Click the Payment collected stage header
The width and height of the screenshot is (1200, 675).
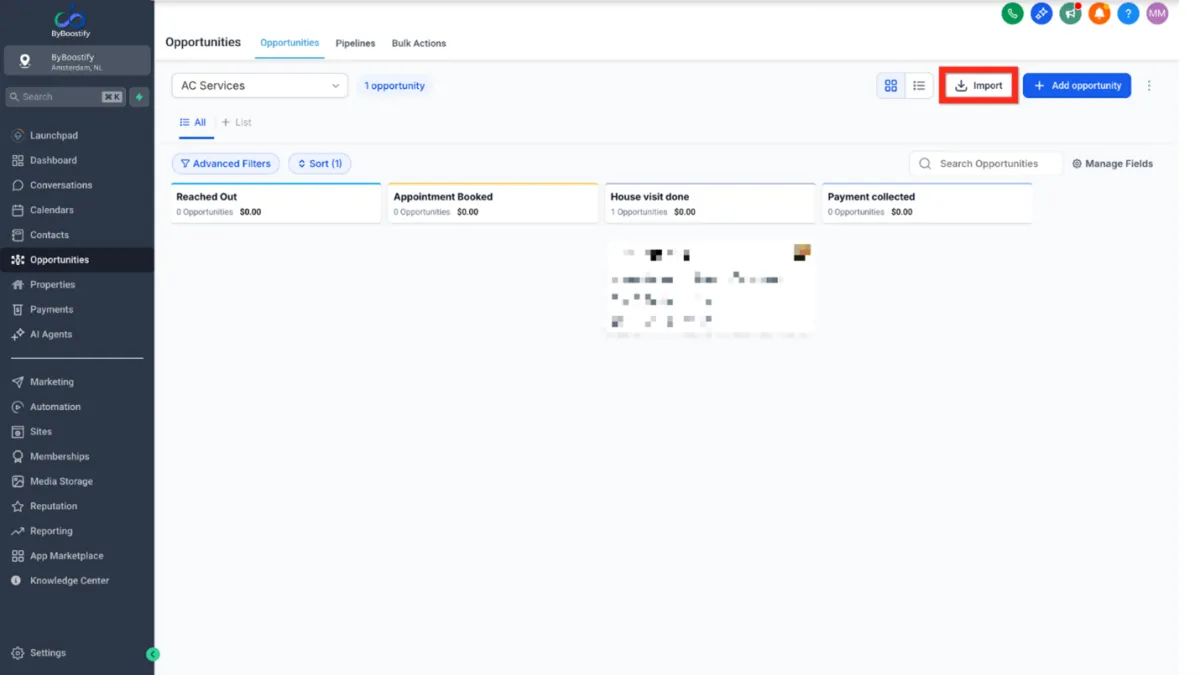click(927, 203)
